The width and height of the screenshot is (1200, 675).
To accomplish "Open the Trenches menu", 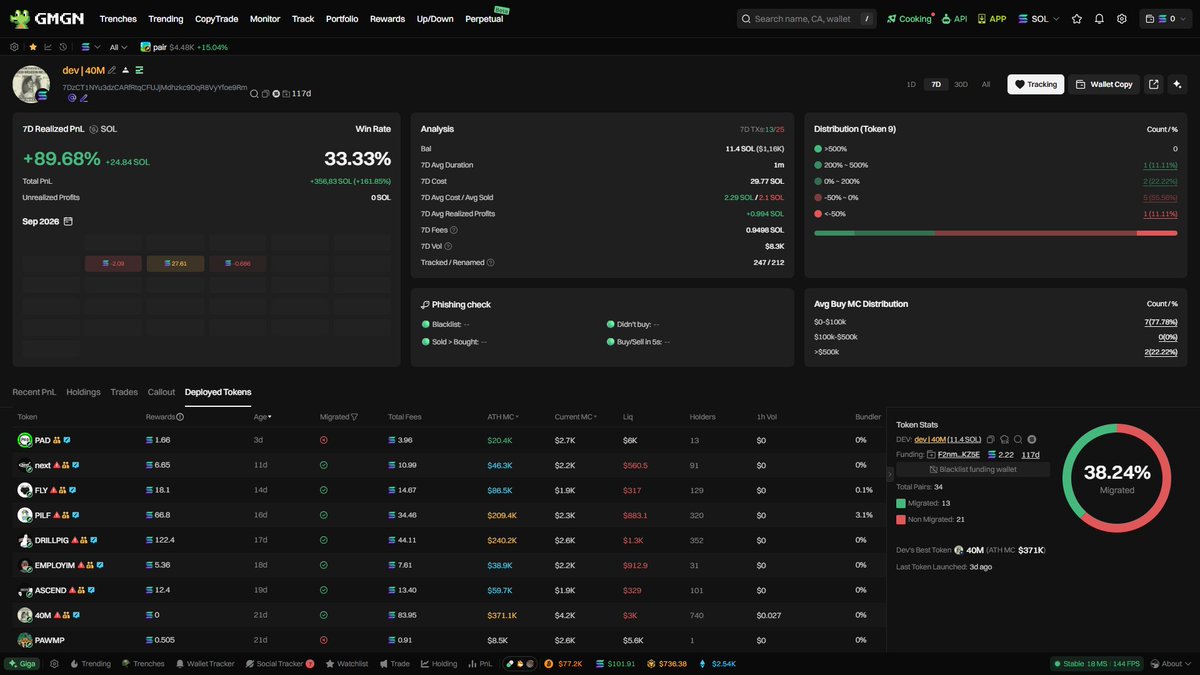I will click(x=118, y=19).
